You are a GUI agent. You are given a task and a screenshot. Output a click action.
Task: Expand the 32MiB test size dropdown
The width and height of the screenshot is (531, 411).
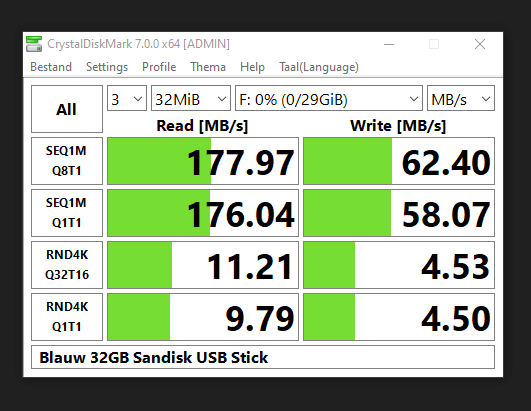[191, 98]
